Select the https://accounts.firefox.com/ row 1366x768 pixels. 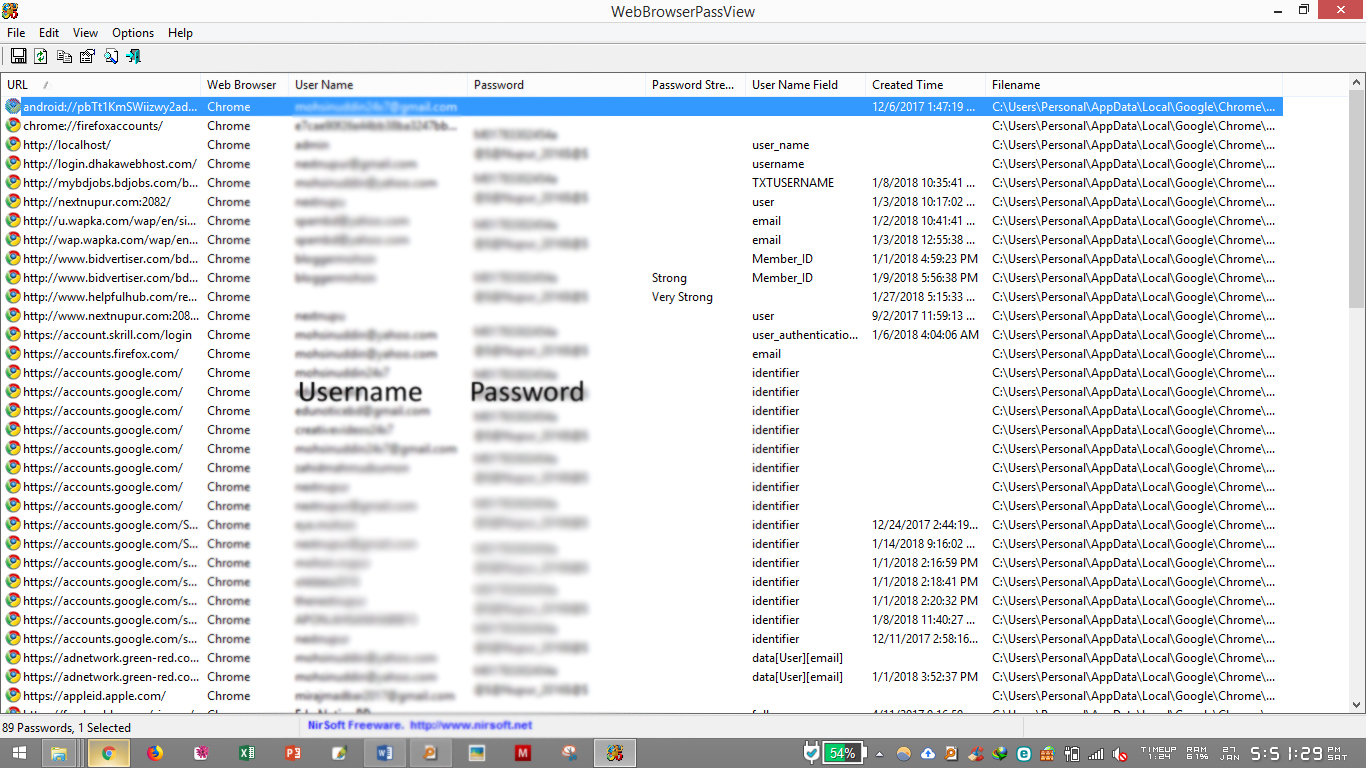coord(642,354)
